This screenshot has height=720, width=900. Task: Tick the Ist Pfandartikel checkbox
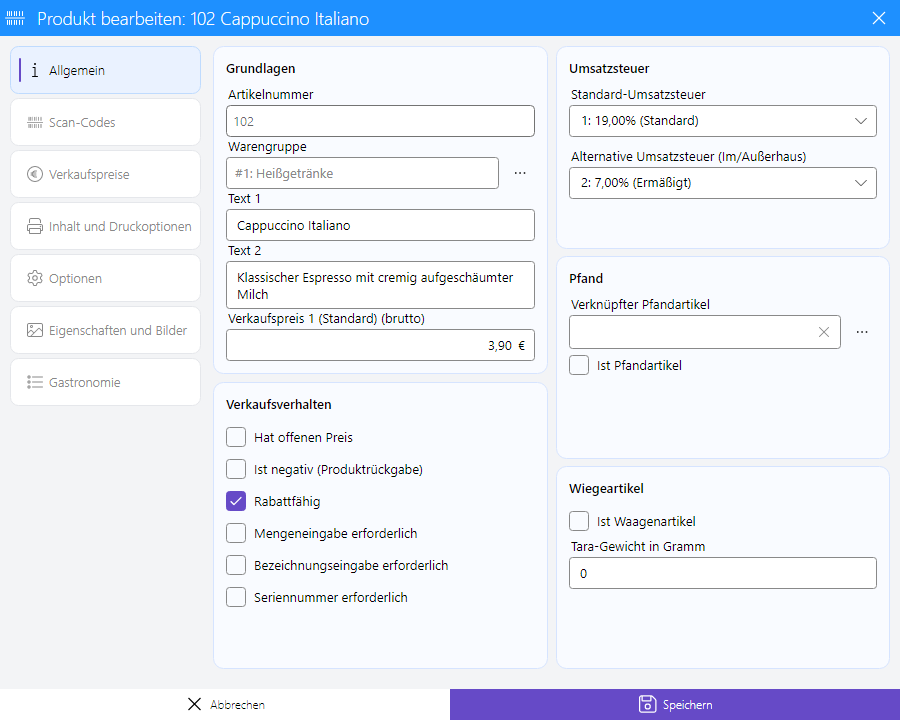(579, 365)
